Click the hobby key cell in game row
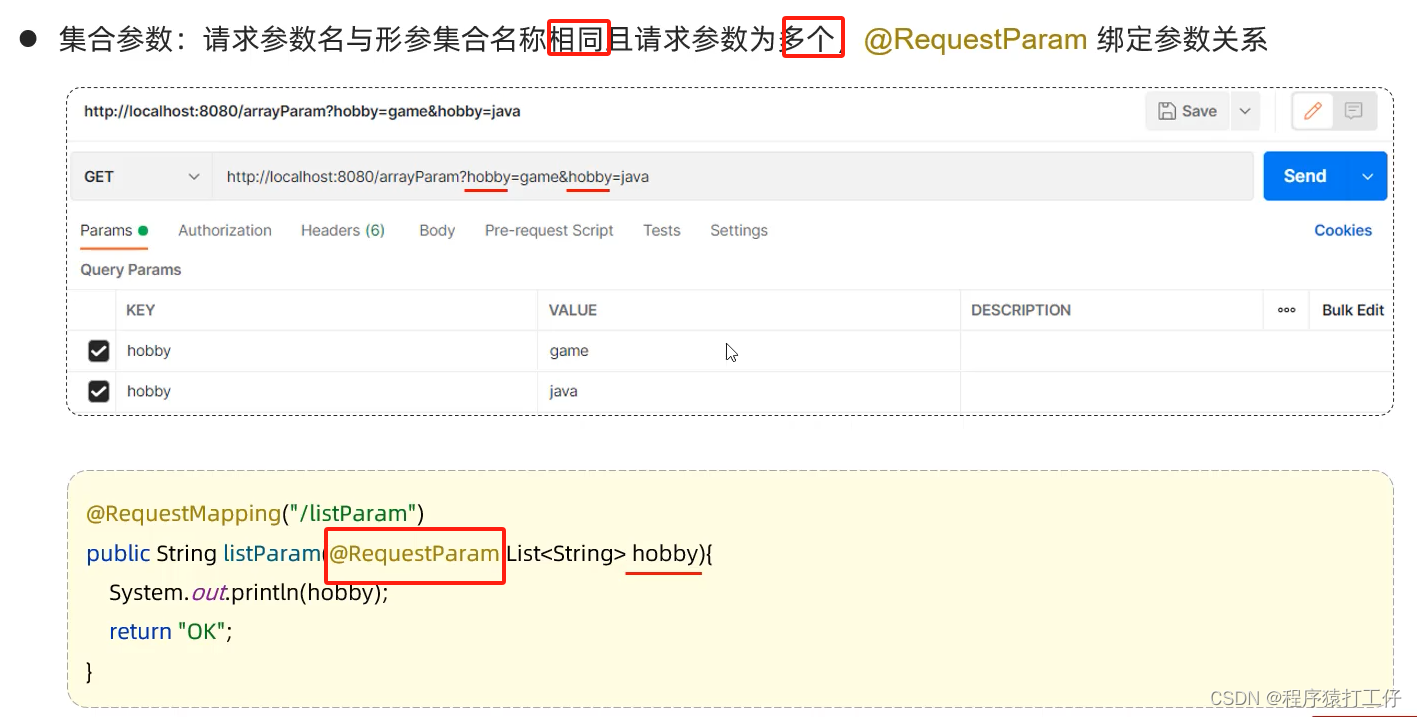1417x717 pixels. (x=327, y=351)
